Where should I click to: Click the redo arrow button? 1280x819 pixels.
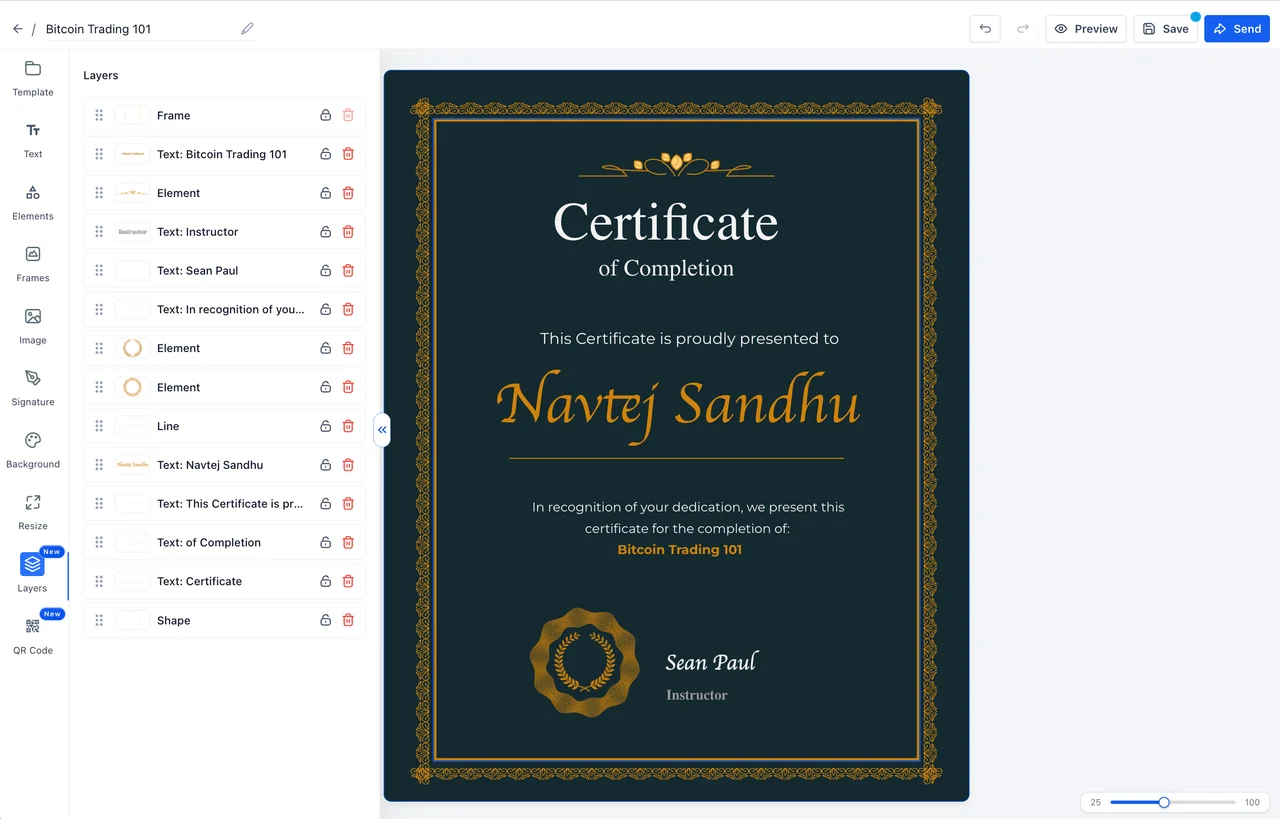tap(1023, 29)
